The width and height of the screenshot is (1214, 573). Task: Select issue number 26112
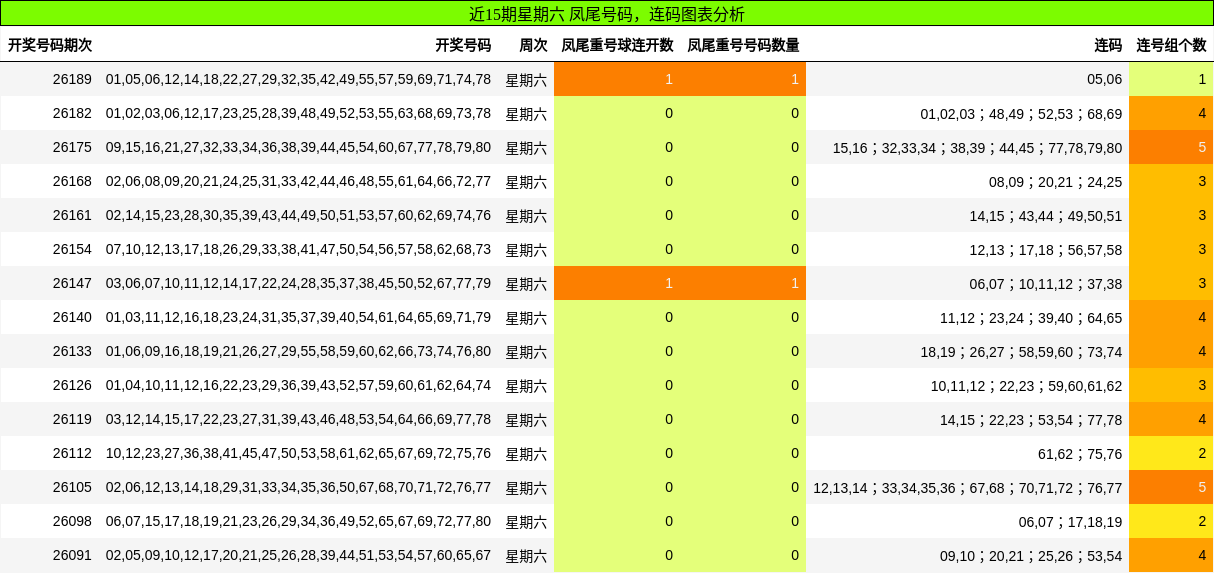(x=72, y=453)
